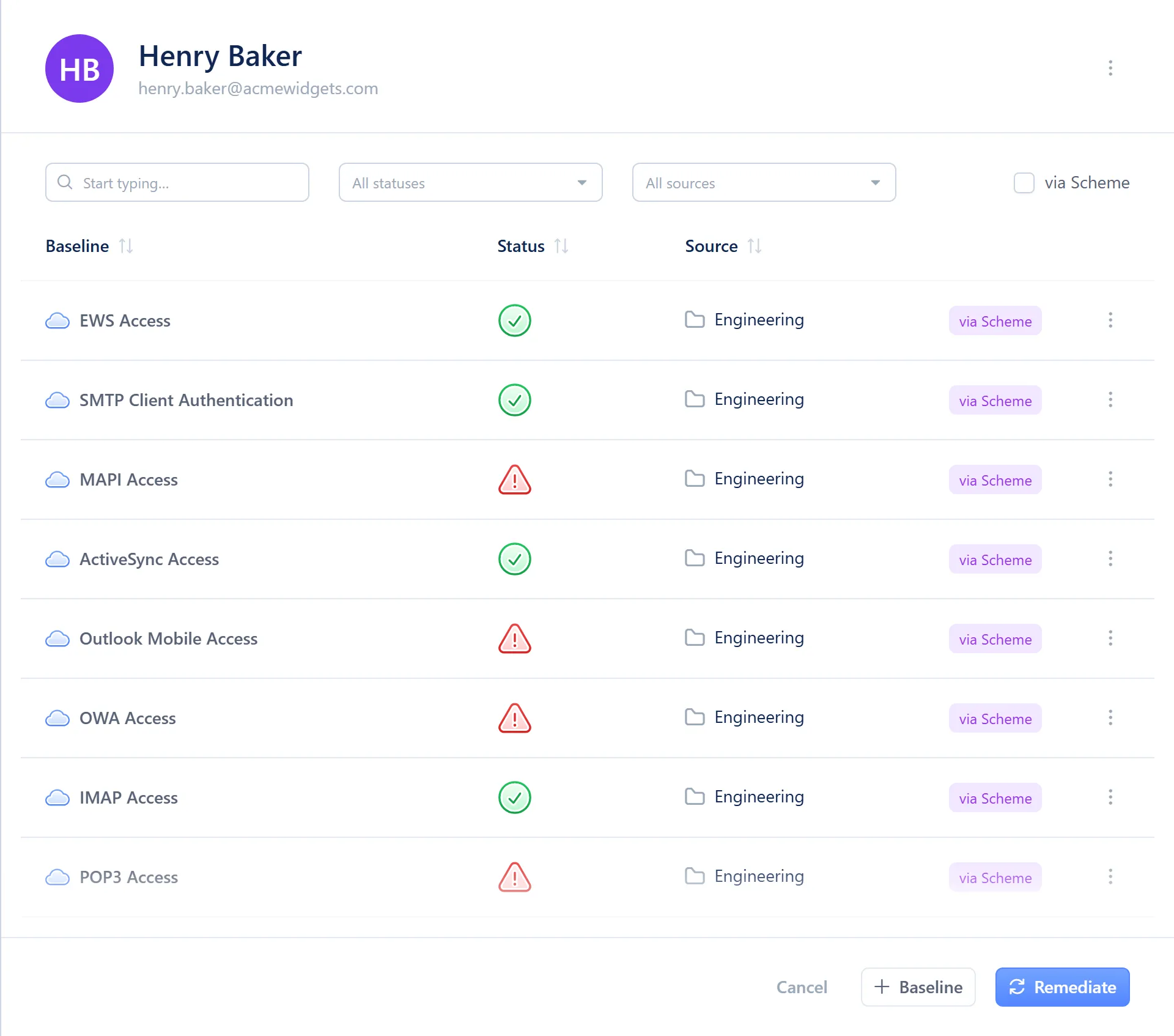Click the folder icon in the OWA Access row

pos(695,717)
